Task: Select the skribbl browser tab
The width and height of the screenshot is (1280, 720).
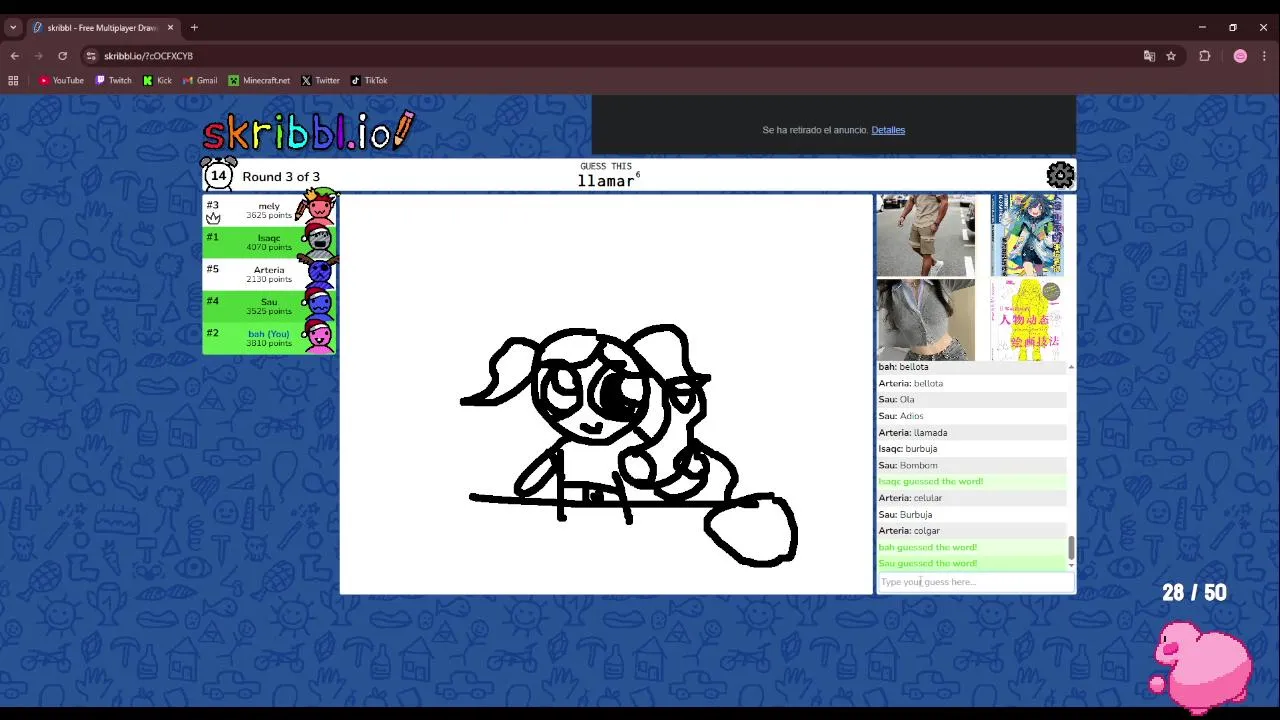Action: point(102,28)
